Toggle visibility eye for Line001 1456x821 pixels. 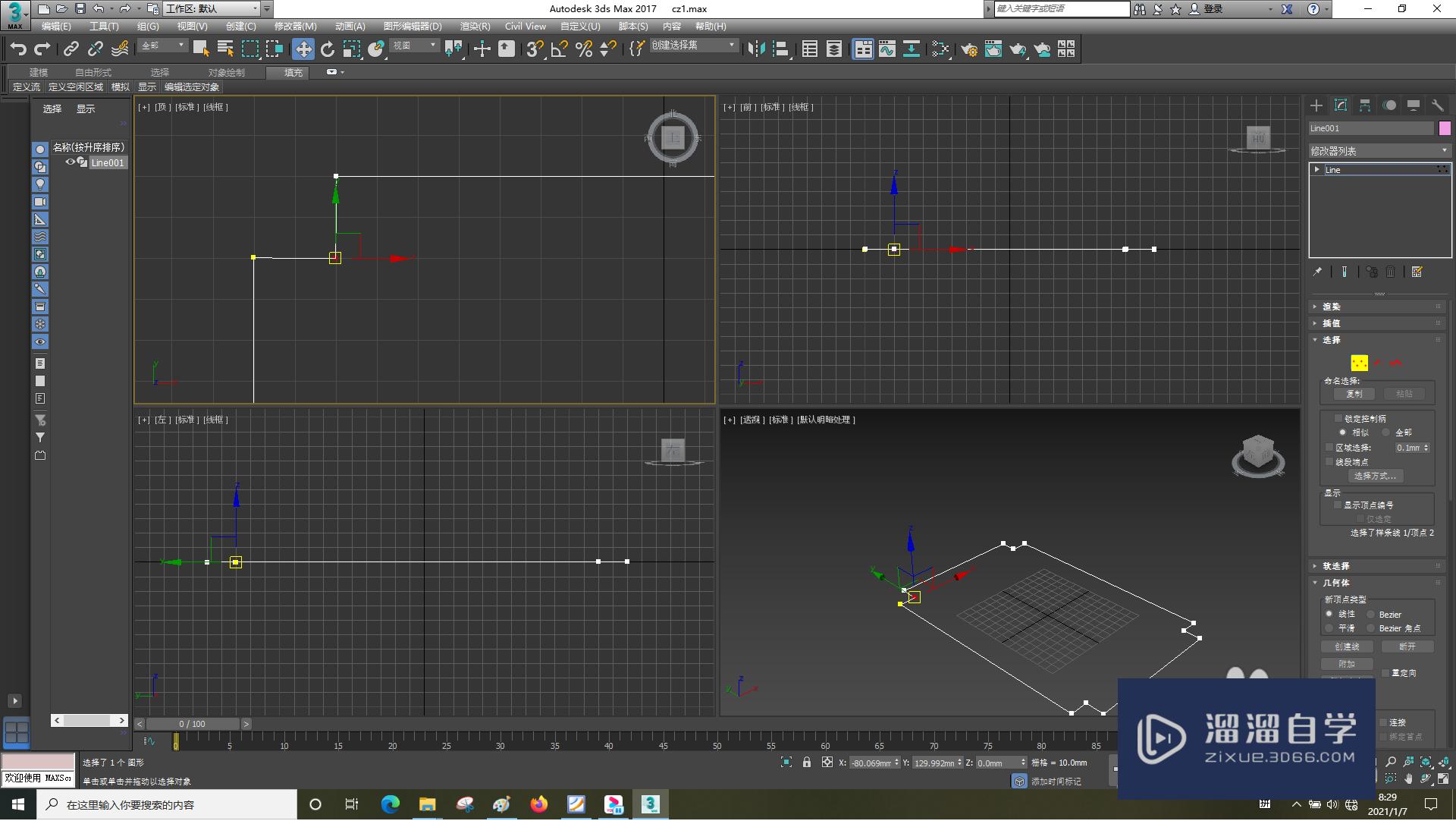pyautogui.click(x=71, y=162)
